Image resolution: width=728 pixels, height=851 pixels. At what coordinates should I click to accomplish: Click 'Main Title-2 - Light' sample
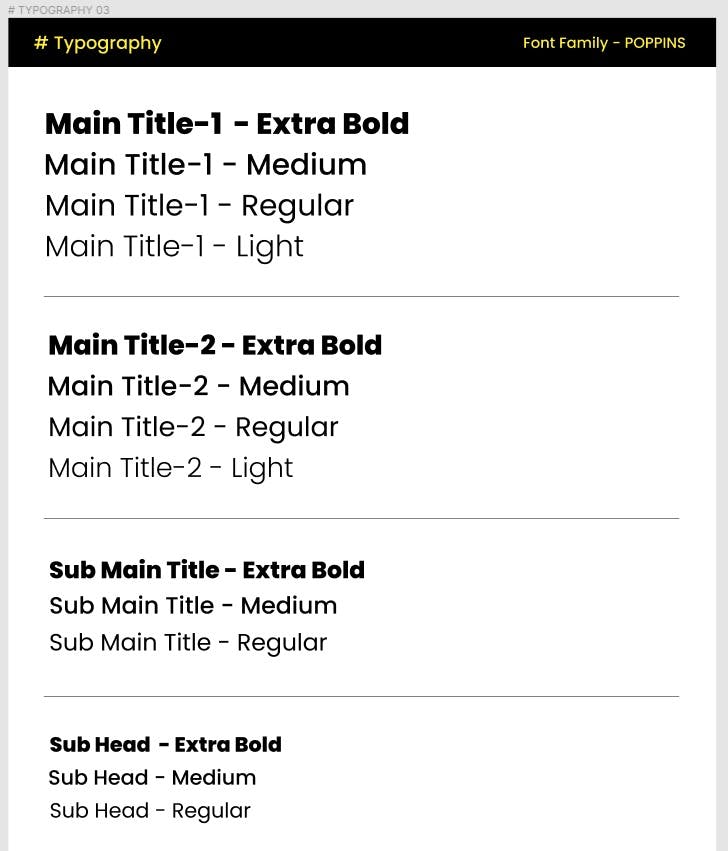[171, 469]
